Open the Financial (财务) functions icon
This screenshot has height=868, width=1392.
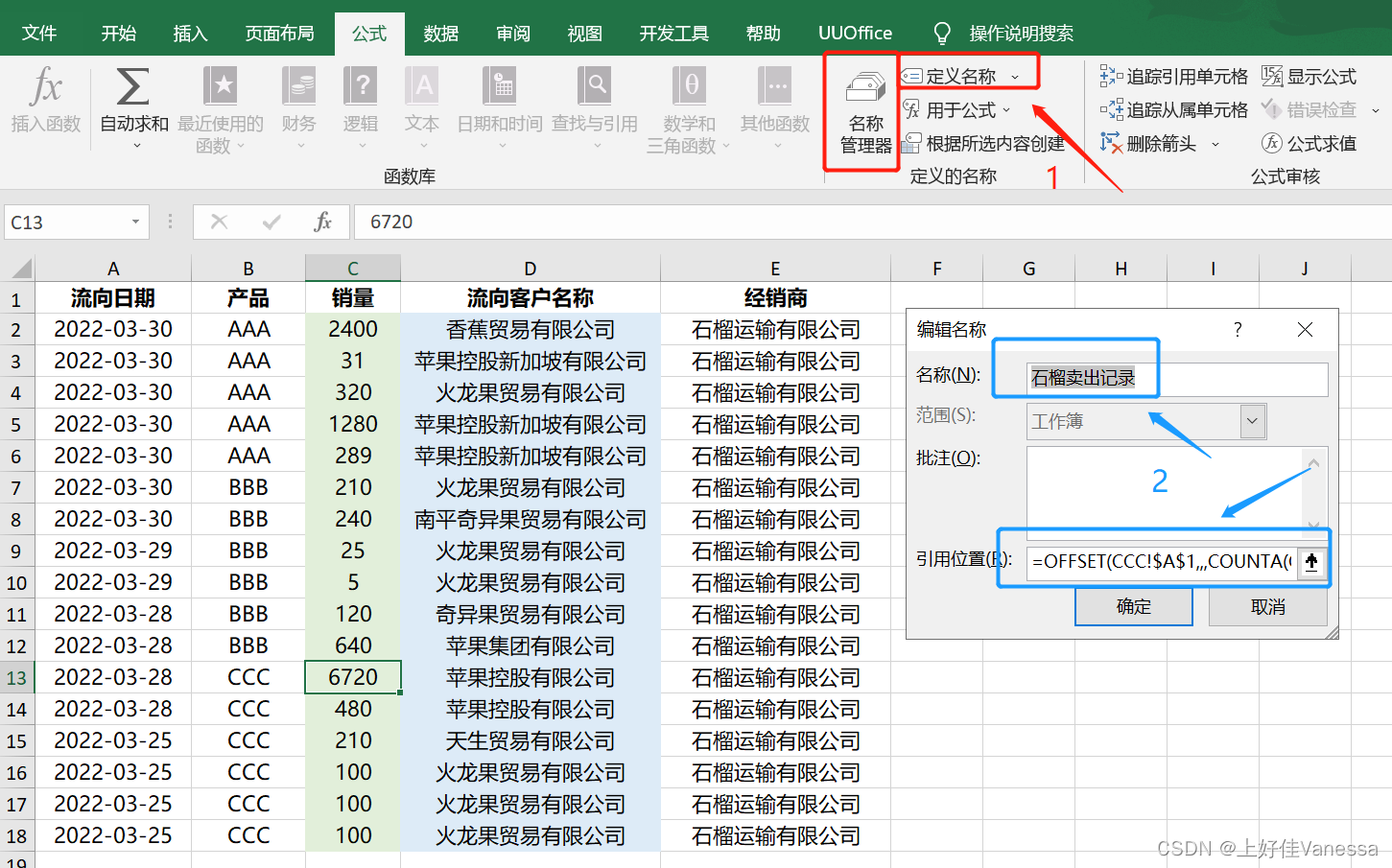(298, 86)
